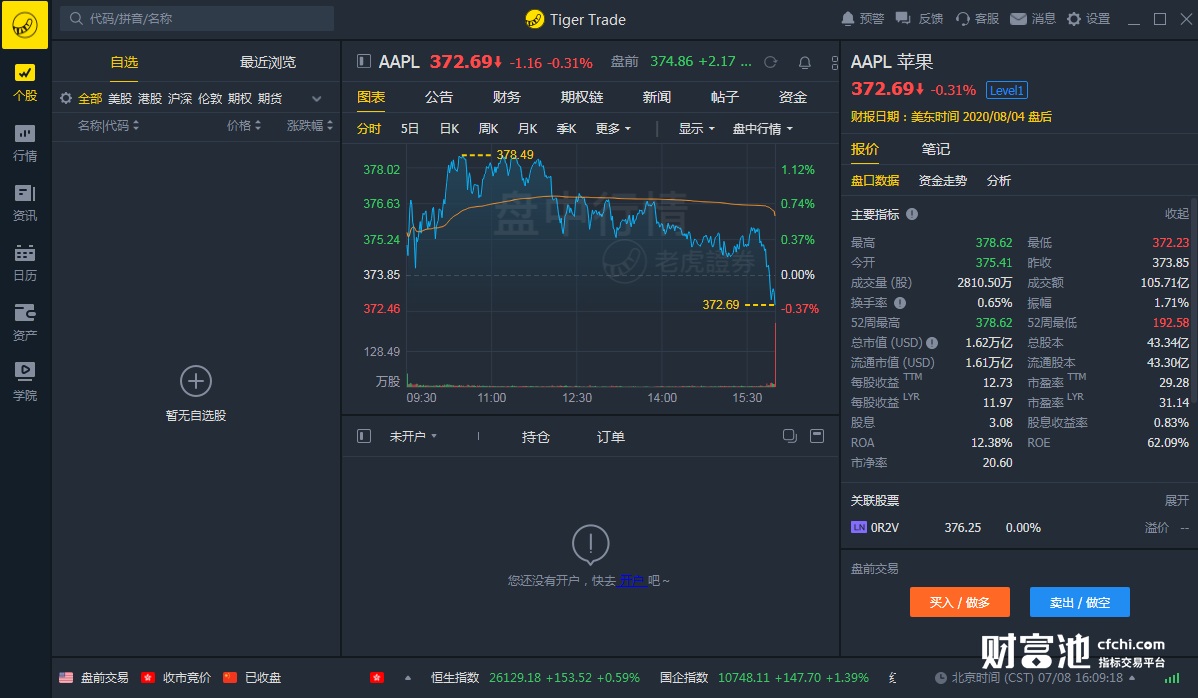The image size is (1198, 698).
Task: Refresh the AAPL quote with reload icon
Action: pos(770,62)
